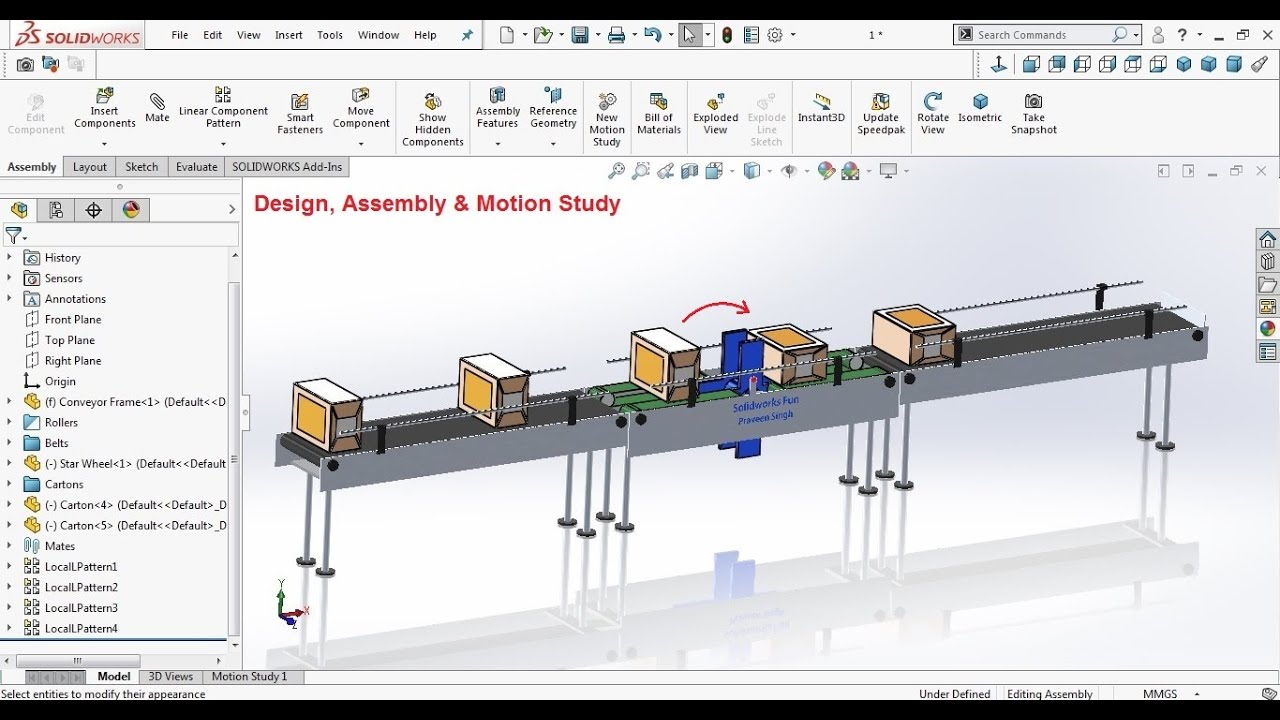Expand the FeatureManager panel arrow
Viewport: 1280px width, 720px height.
pyautogui.click(x=232, y=210)
